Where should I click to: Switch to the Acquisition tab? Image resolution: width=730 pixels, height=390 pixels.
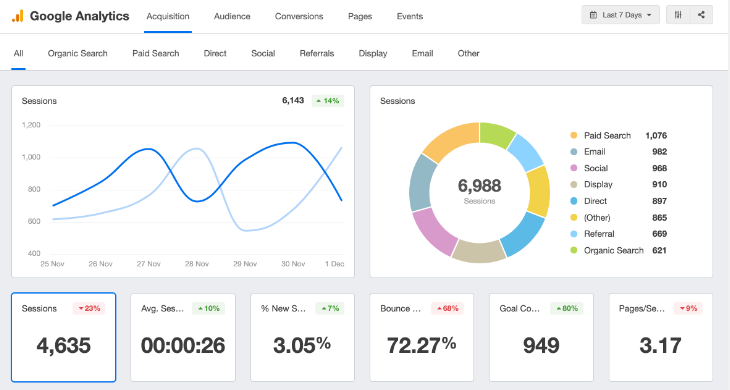(168, 16)
